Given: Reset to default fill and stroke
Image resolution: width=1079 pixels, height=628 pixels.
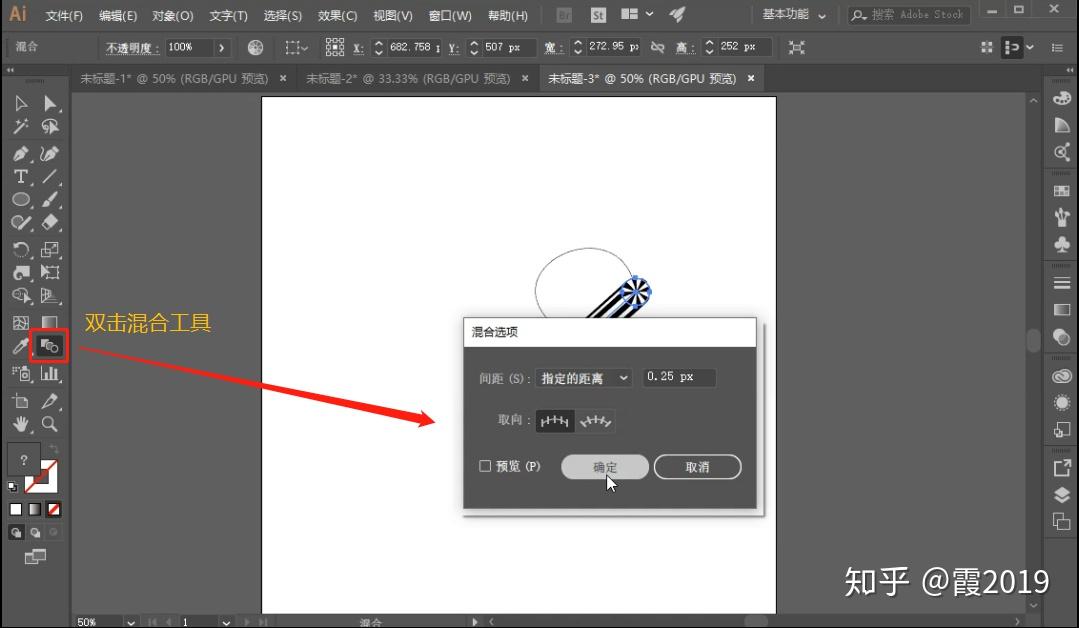Looking at the screenshot, I should coord(12,486).
